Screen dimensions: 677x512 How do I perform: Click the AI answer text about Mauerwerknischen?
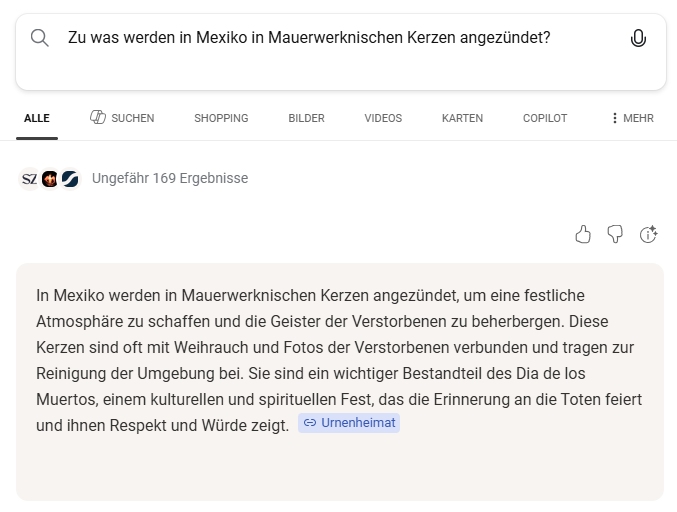(x=339, y=360)
